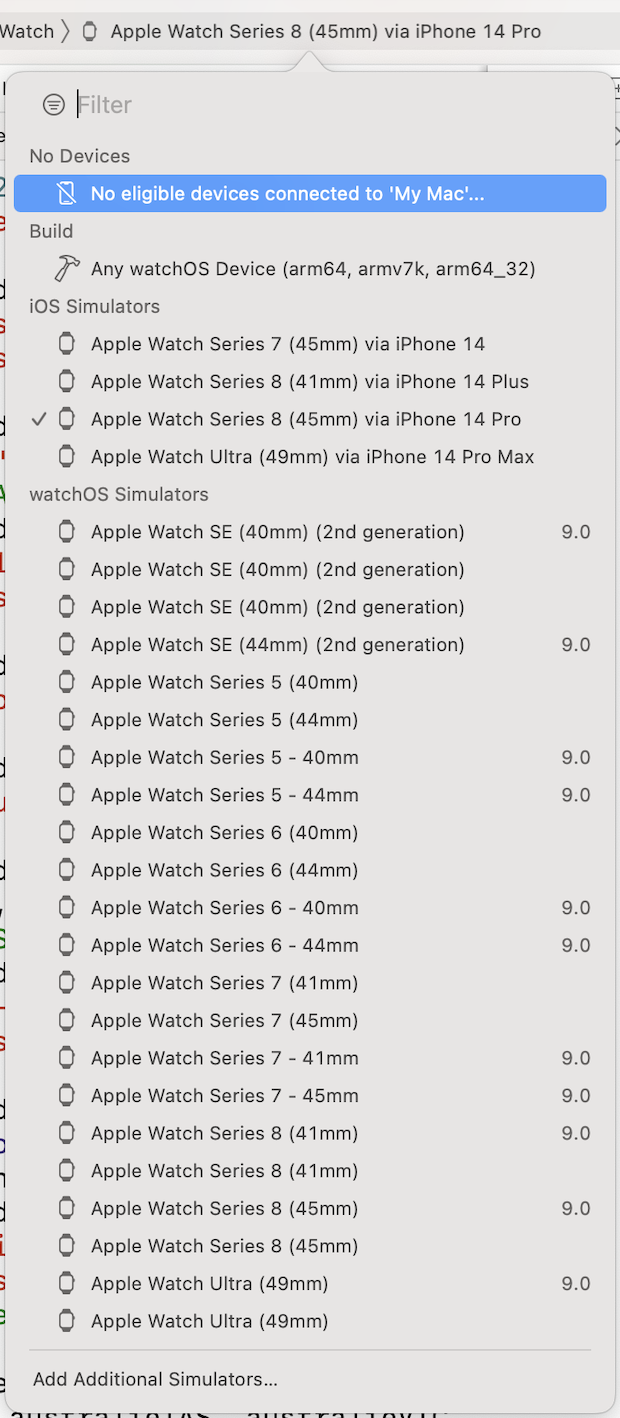Click Add Additional Simulators…
This screenshot has width=620, height=1418.
coord(155,1379)
